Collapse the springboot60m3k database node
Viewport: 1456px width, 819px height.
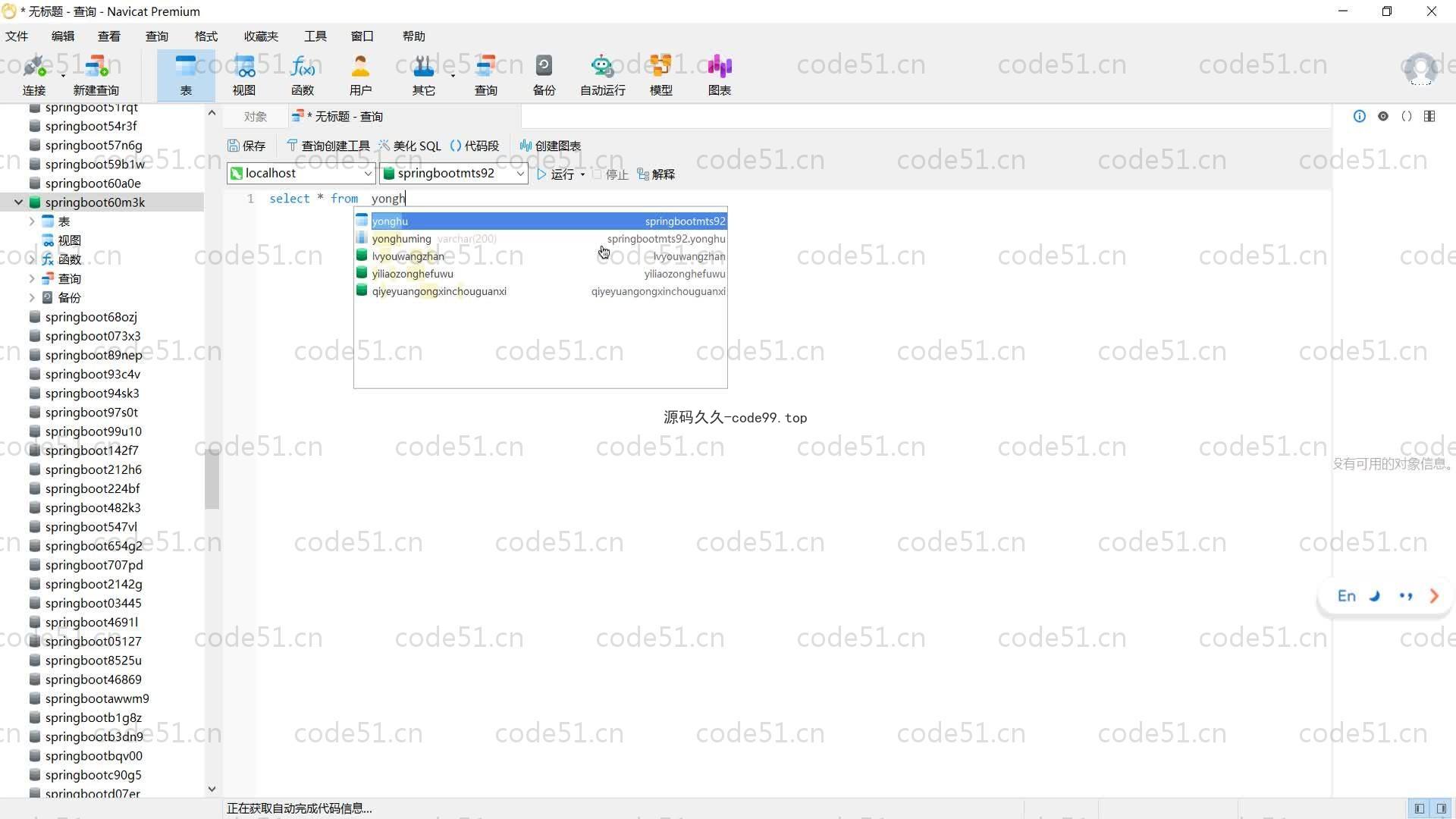[x=18, y=202]
